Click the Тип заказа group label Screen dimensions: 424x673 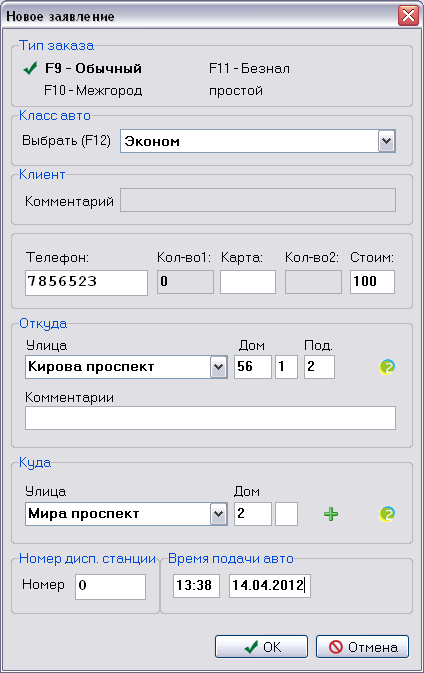57,45
